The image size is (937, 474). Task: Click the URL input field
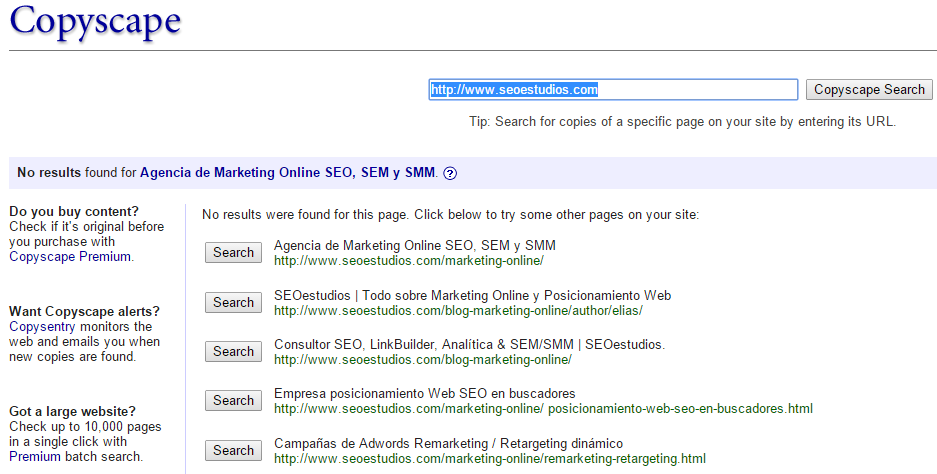[613, 90]
